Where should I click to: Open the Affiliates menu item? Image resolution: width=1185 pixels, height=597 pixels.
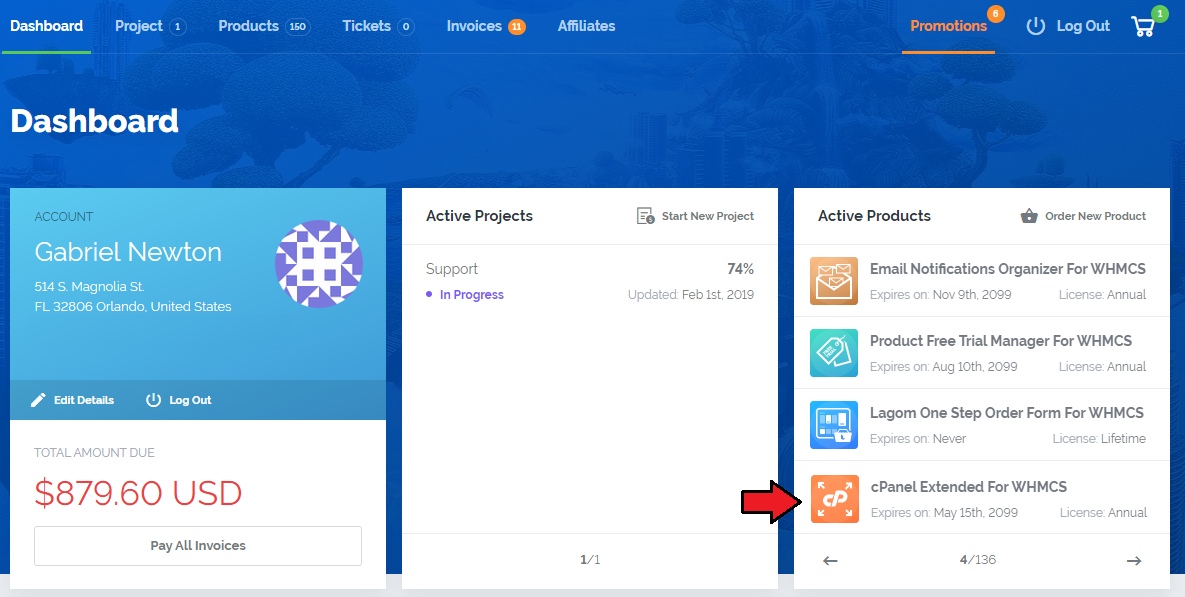[x=586, y=26]
